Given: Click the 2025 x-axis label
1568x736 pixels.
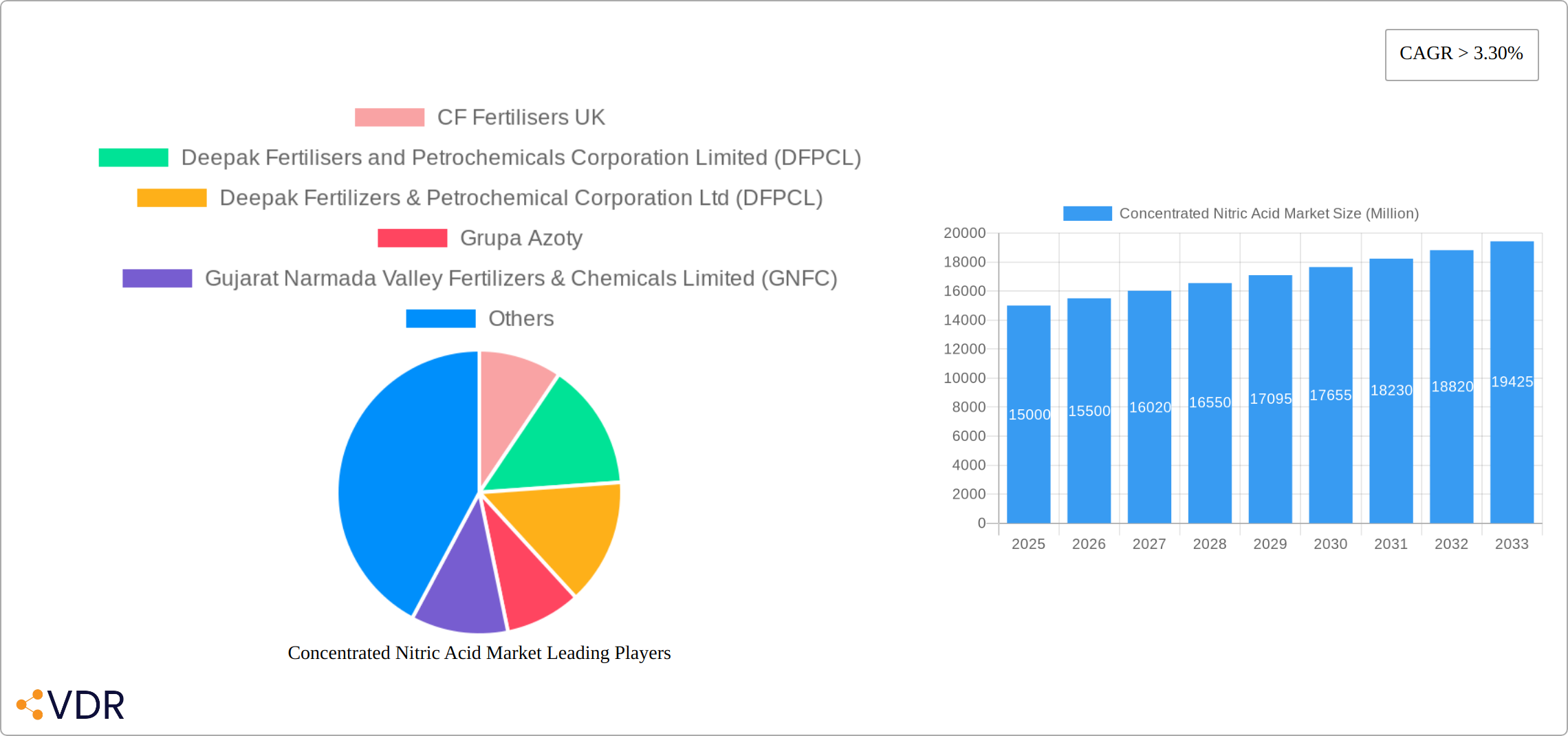Looking at the screenshot, I should (x=1029, y=544).
